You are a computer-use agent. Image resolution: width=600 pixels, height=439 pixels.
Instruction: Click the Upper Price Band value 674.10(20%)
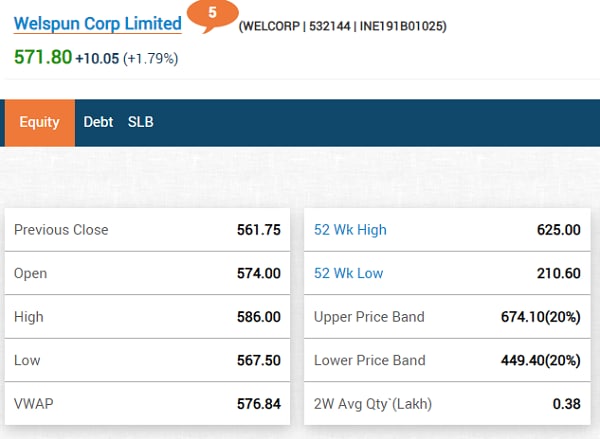[540, 317]
